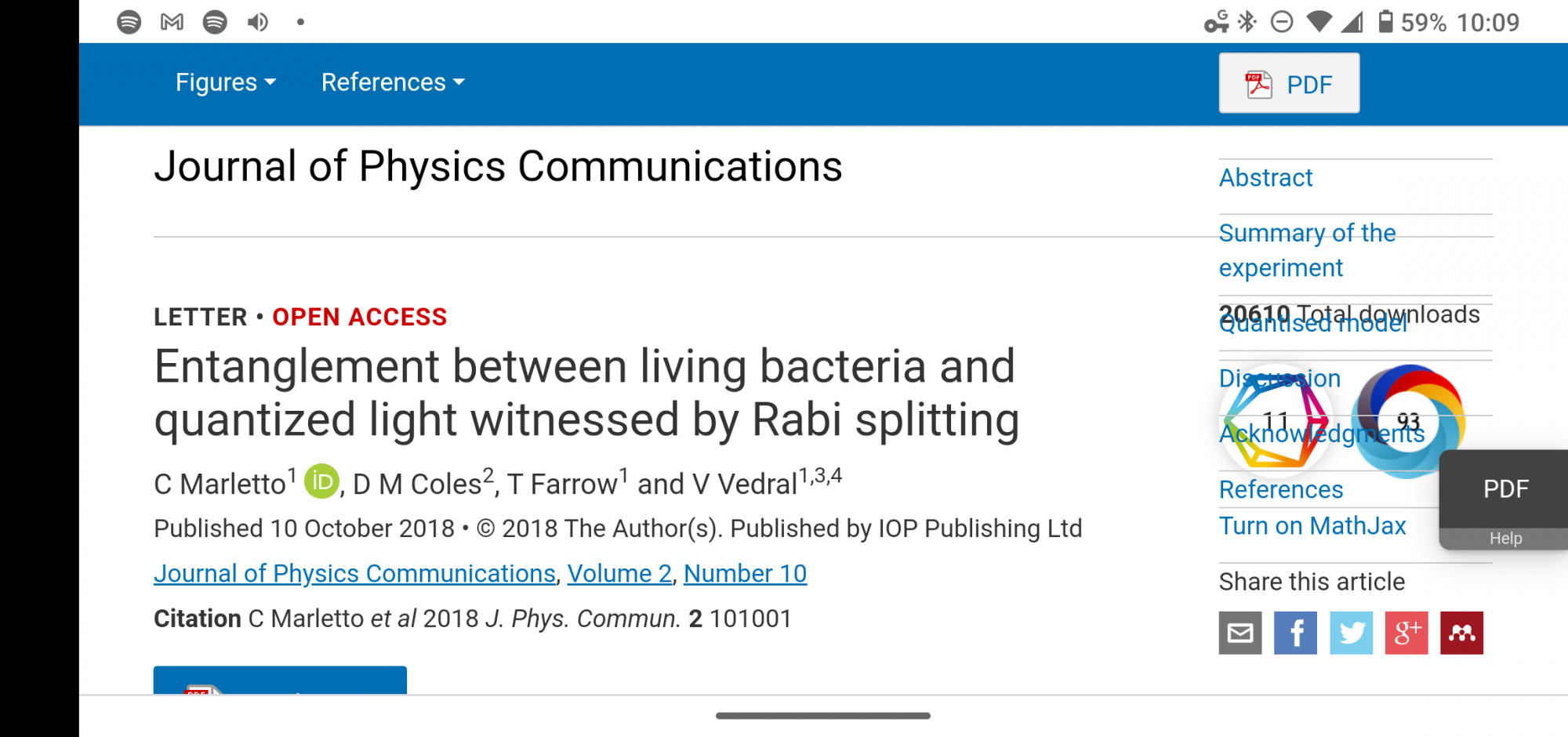Image resolution: width=1568 pixels, height=737 pixels.
Task: Open C Marletto's ORCID iD icon
Action: [321, 481]
